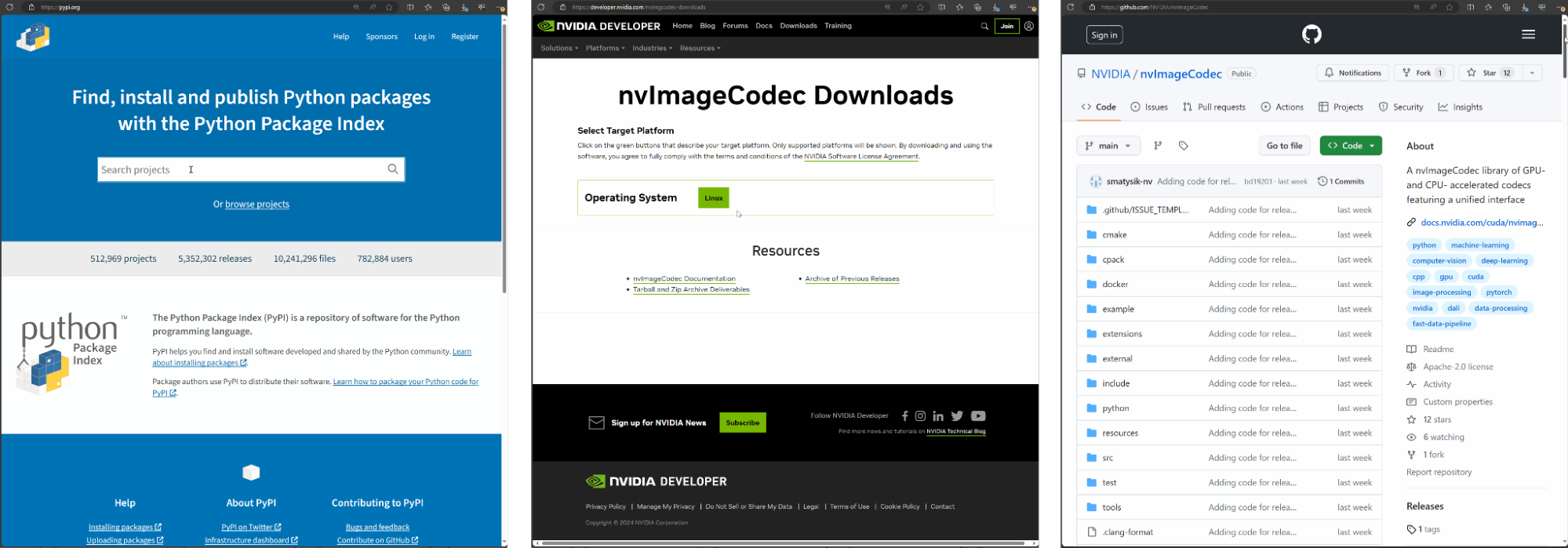The height and width of the screenshot is (548, 1568).
Task: Open Forums in the NVIDIA top menu
Action: pos(735,26)
